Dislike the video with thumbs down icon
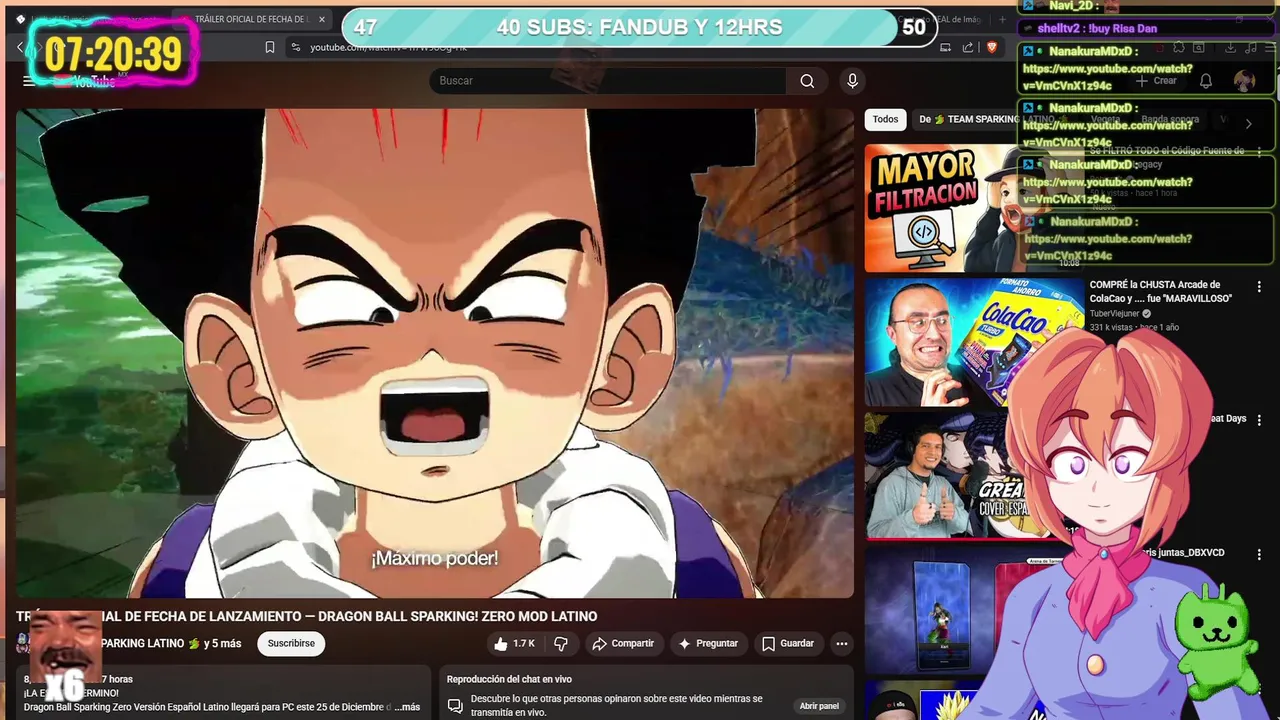The height and width of the screenshot is (720, 1280). coord(561,644)
